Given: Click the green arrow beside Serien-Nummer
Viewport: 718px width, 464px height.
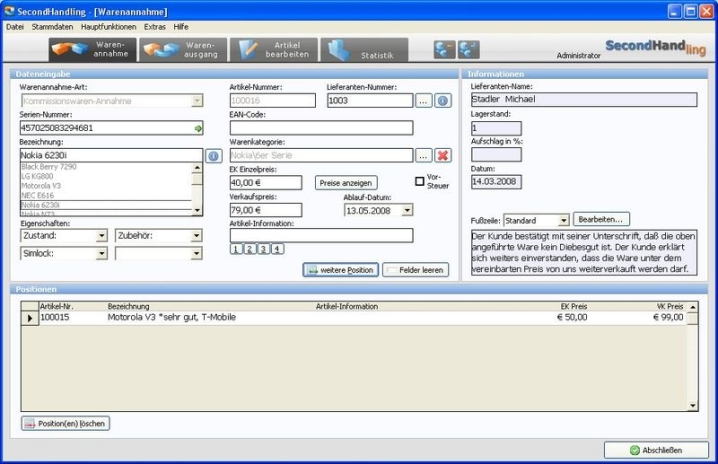Looking at the screenshot, I should (x=198, y=128).
